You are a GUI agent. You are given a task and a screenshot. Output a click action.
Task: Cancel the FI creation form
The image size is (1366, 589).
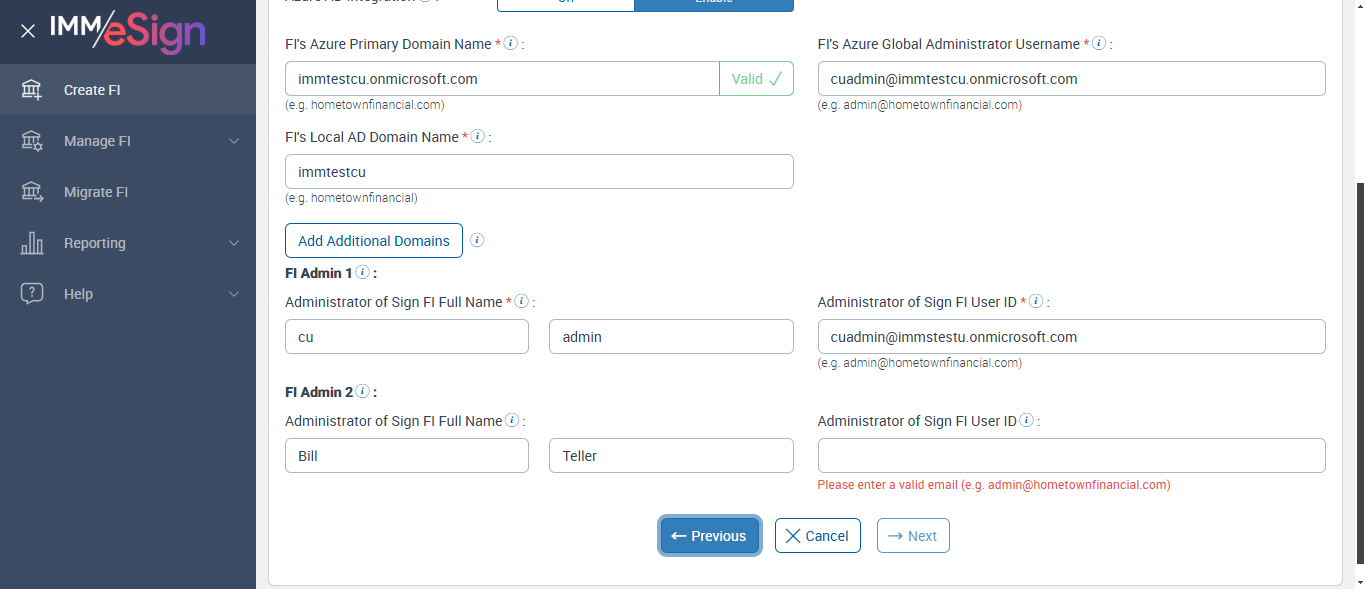click(817, 536)
